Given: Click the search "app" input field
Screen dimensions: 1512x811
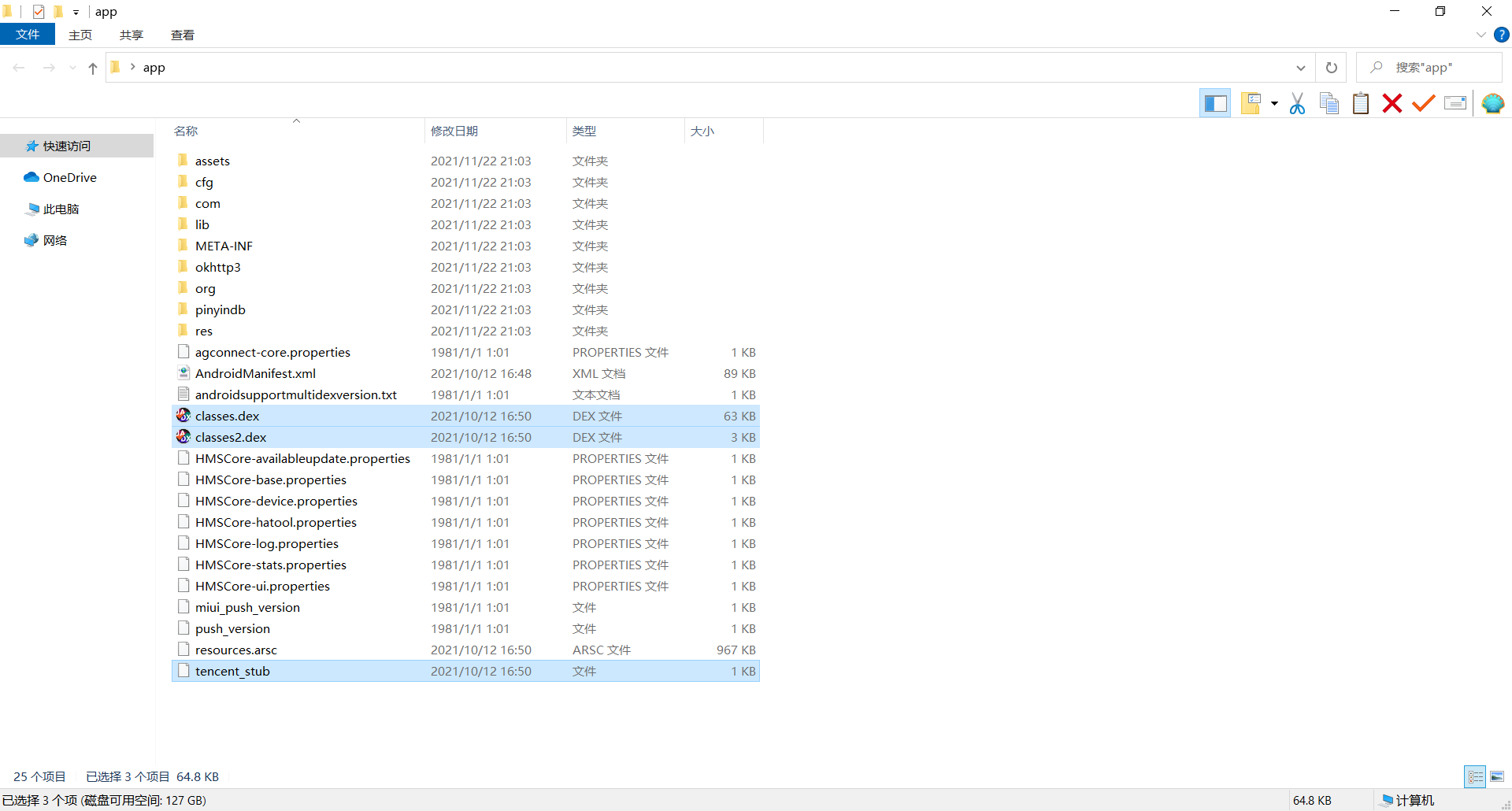Looking at the screenshot, I should (1429, 68).
